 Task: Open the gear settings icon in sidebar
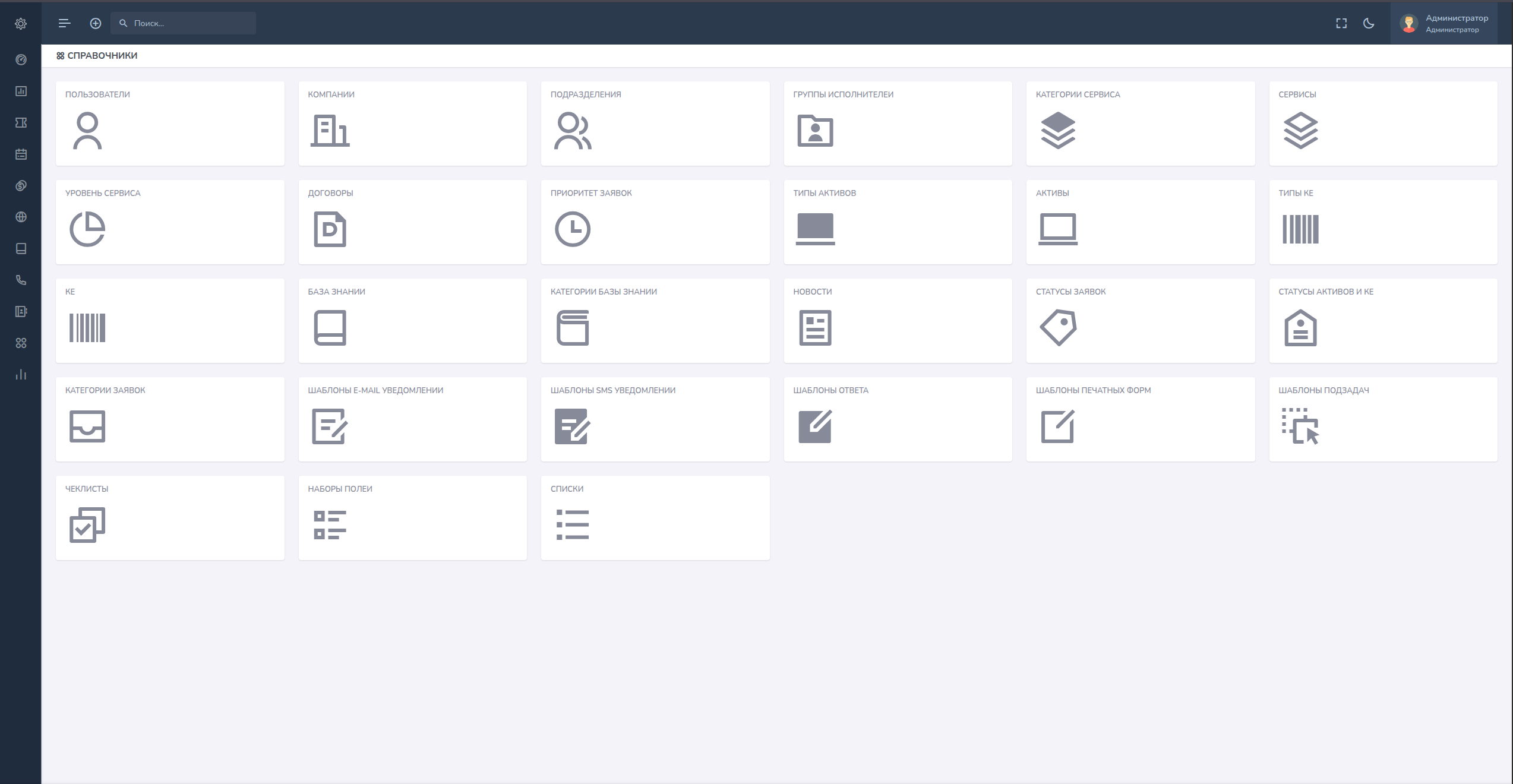coord(21,24)
